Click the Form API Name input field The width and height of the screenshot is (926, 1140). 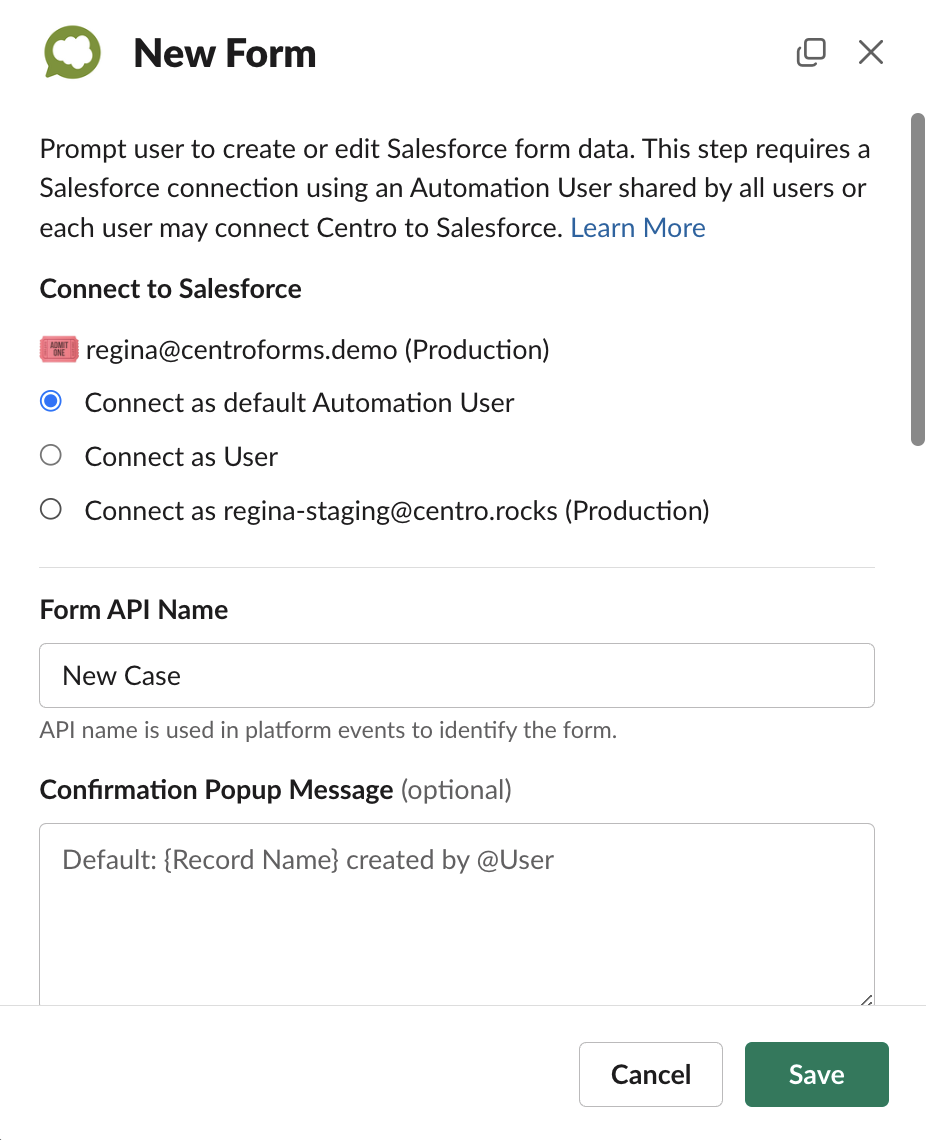click(x=456, y=675)
